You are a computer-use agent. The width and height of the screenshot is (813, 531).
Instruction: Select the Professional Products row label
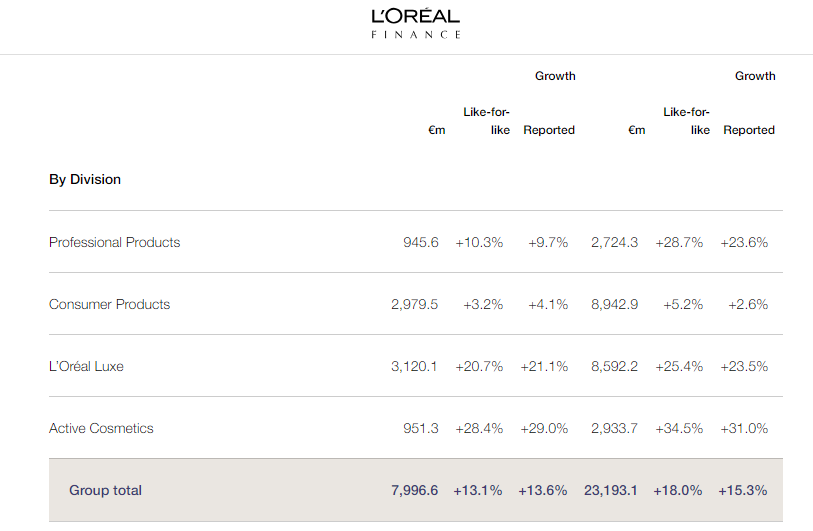point(115,242)
